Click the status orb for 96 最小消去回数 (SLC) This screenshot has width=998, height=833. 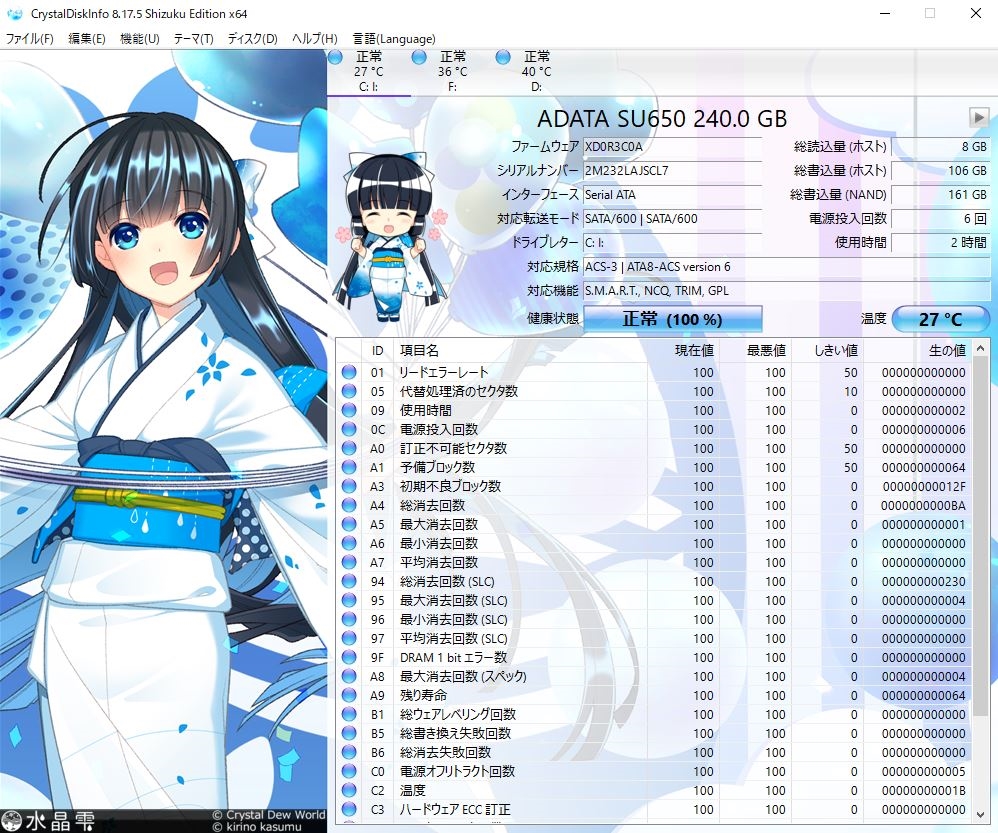tap(349, 619)
